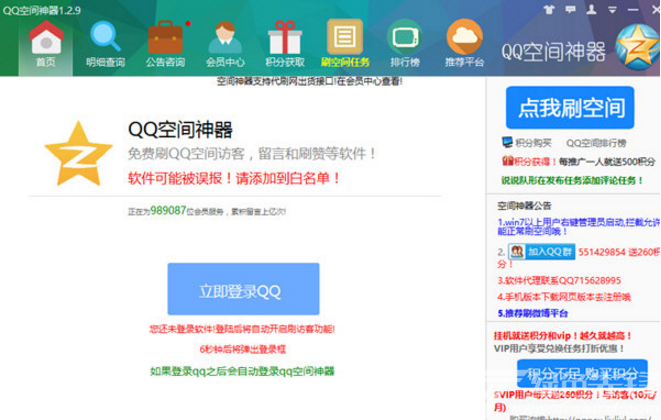Click 加入QQ群 button
Image resolution: width=661 pixels, height=420 pixels.
coord(542,252)
